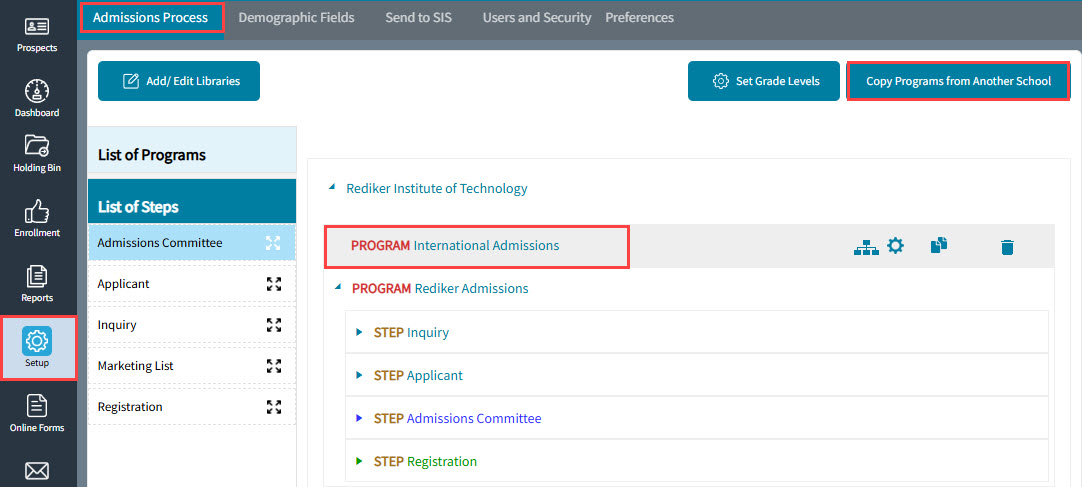Image resolution: width=1082 pixels, height=487 pixels.
Task: Switch to Admissions Process tab
Action: [151, 18]
